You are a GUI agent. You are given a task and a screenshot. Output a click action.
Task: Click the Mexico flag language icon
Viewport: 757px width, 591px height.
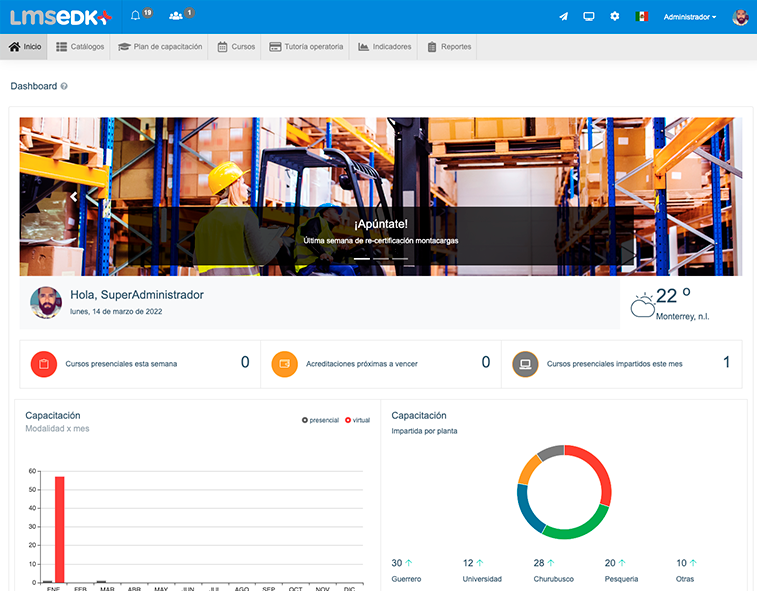pos(641,17)
